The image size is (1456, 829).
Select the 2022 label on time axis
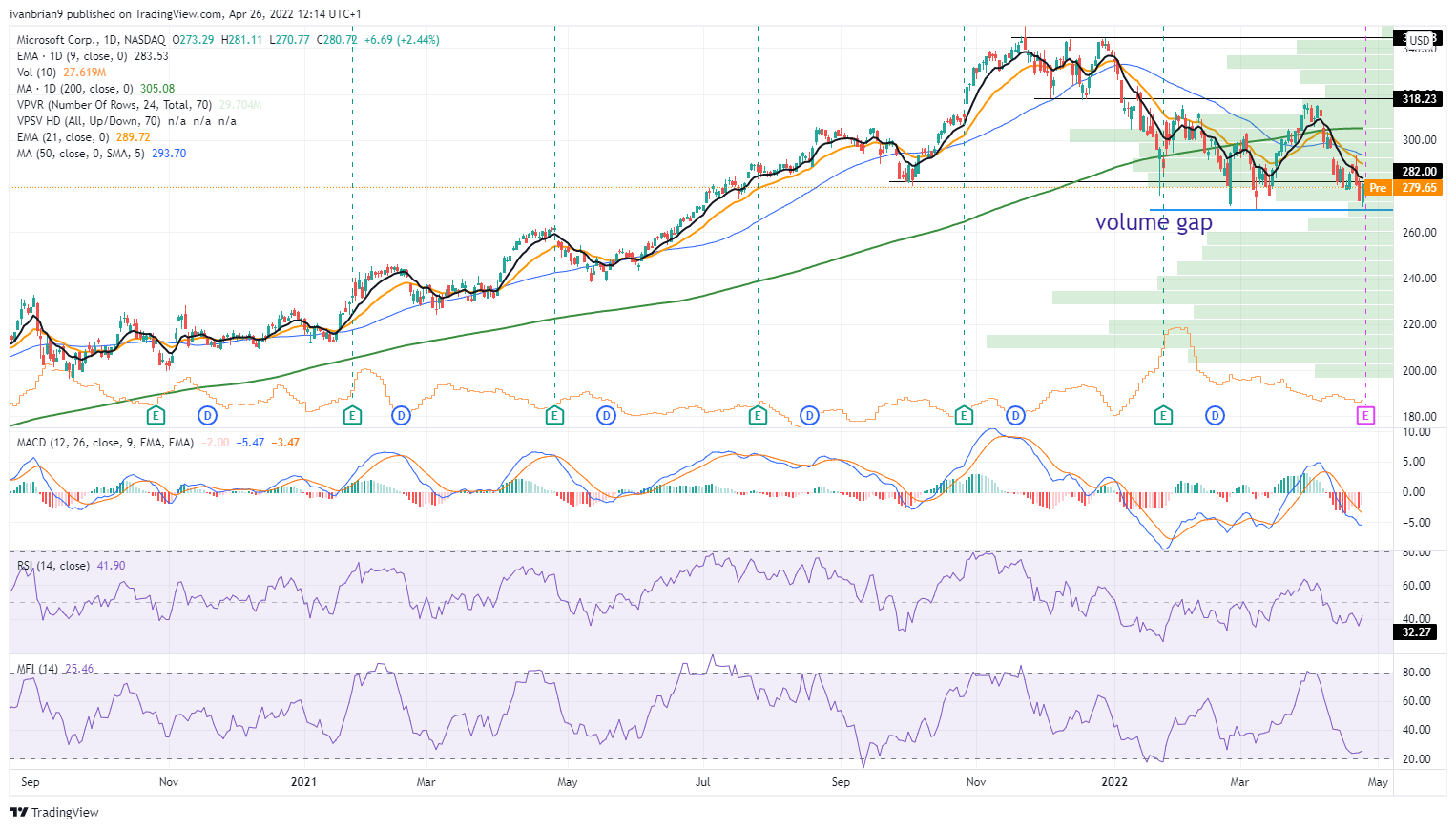tap(1114, 782)
